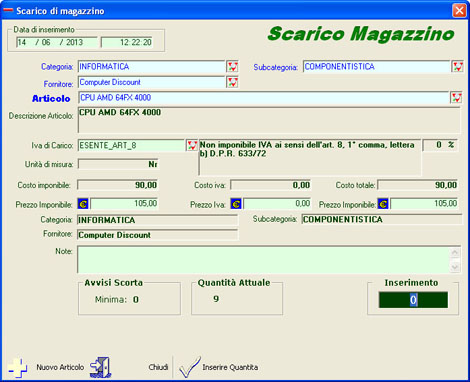Open the Articolo dropdown arrow icon
Screen dimensions: 470x382
pyautogui.click(x=456, y=98)
